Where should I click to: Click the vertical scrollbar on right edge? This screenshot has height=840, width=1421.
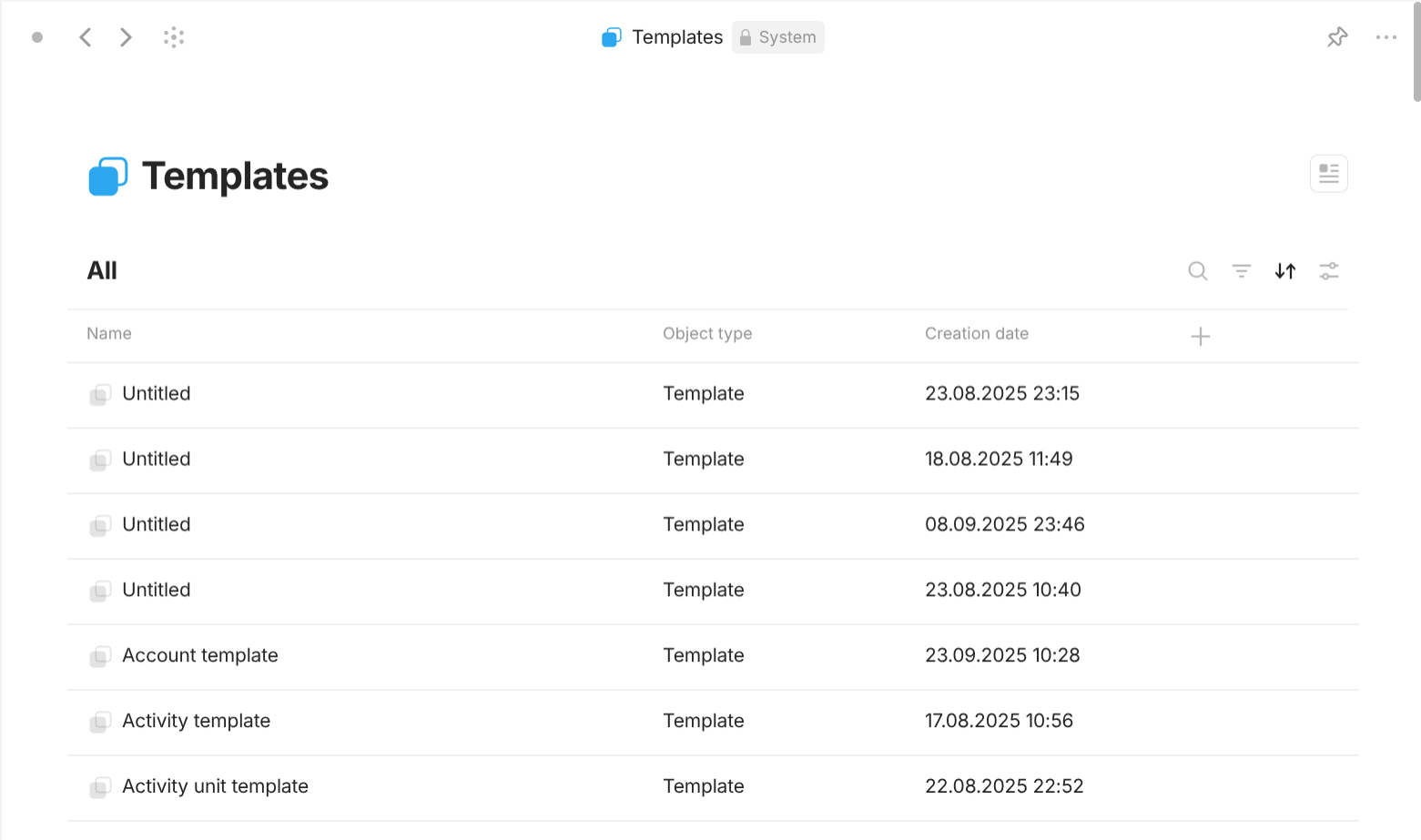click(x=1416, y=55)
